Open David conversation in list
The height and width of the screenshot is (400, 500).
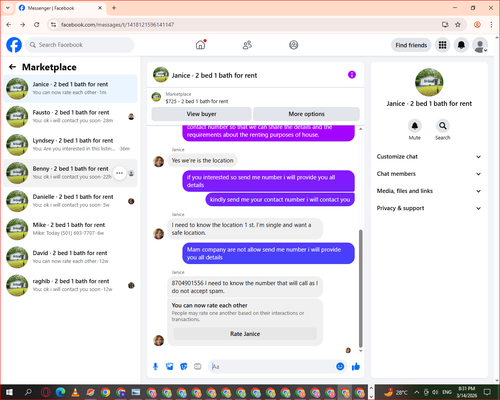tap(70, 257)
